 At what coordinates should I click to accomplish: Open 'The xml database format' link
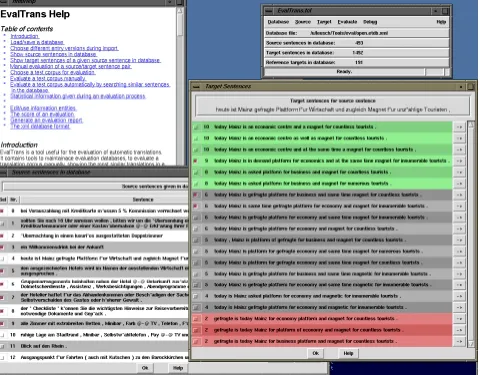(40, 127)
